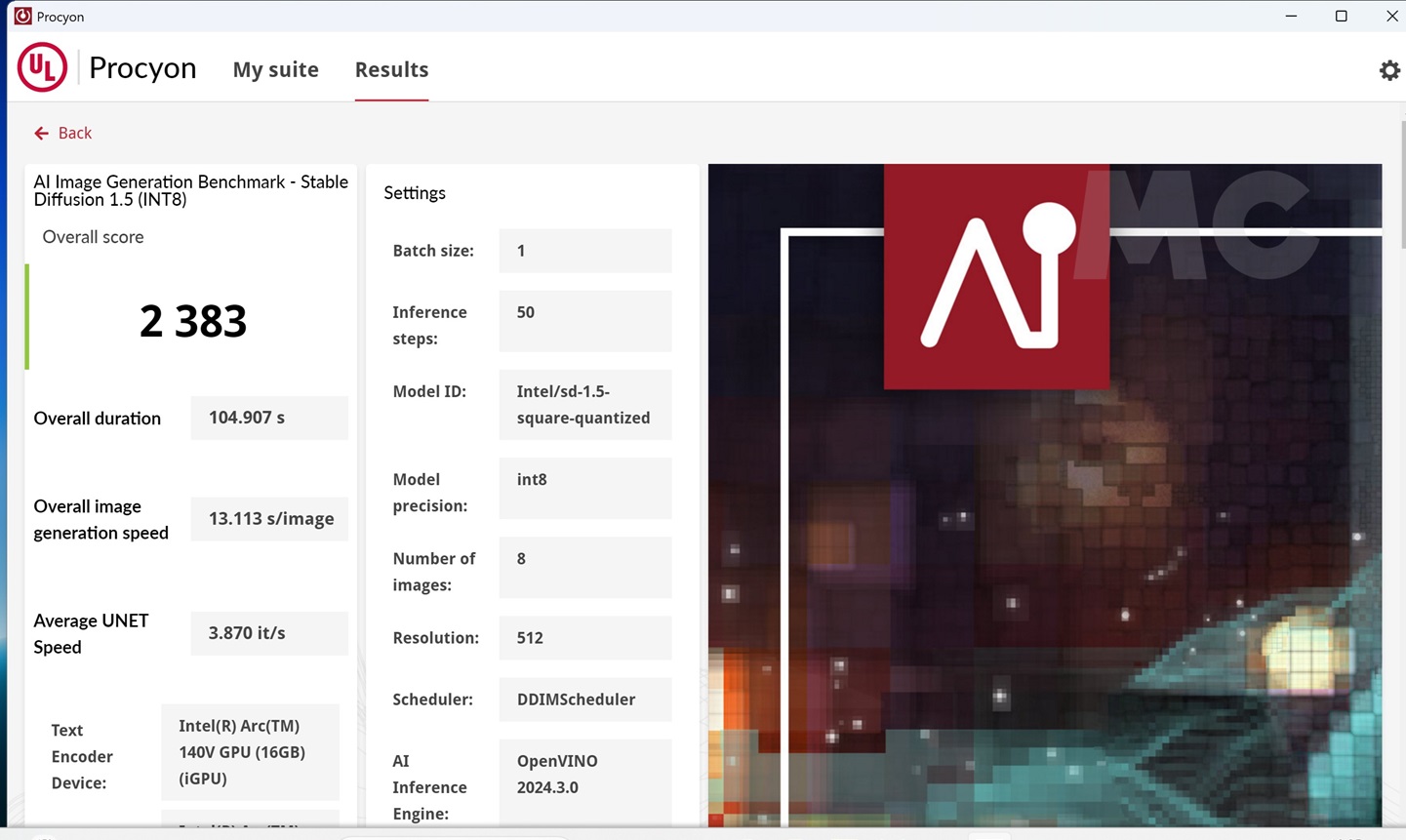This screenshot has height=840, width=1406.
Task: Open the settings gear icon
Action: coord(1388,70)
